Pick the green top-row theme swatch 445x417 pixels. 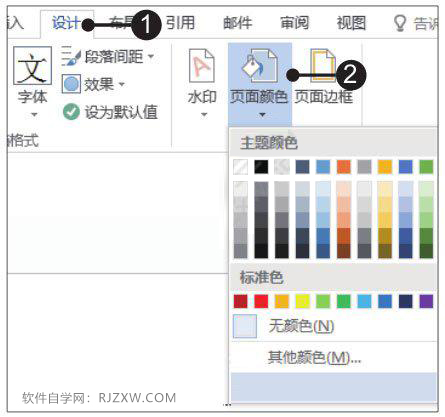tap(426, 167)
